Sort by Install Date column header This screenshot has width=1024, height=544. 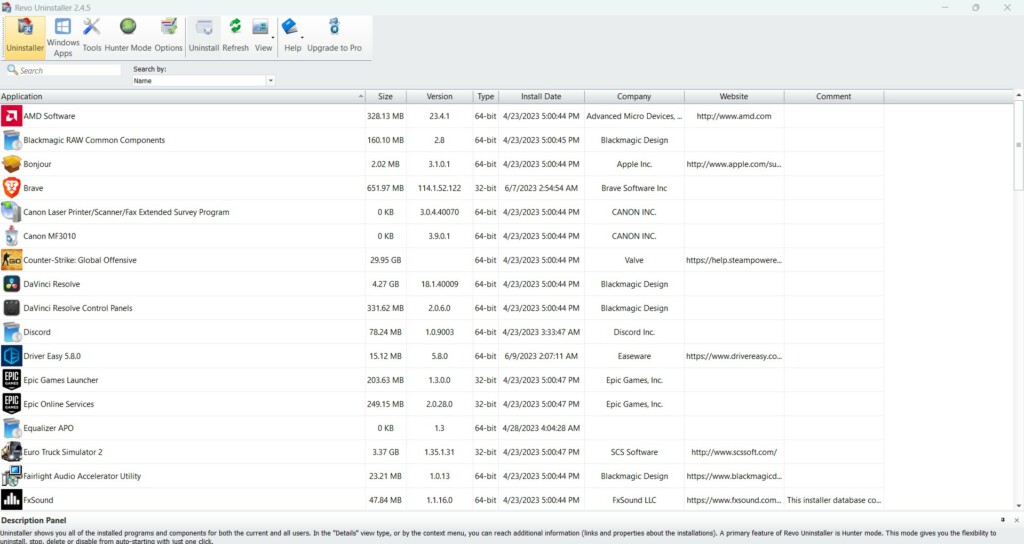tap(541, 97)
